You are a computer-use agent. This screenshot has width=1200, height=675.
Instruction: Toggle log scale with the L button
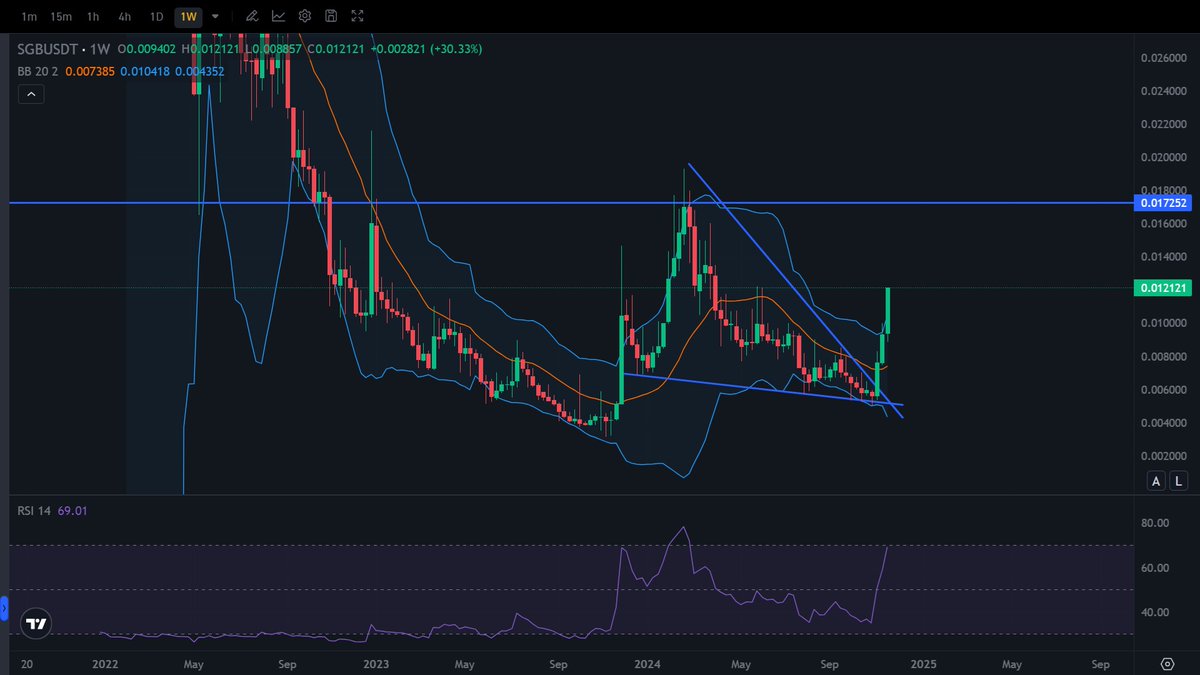coord(1180,481)
